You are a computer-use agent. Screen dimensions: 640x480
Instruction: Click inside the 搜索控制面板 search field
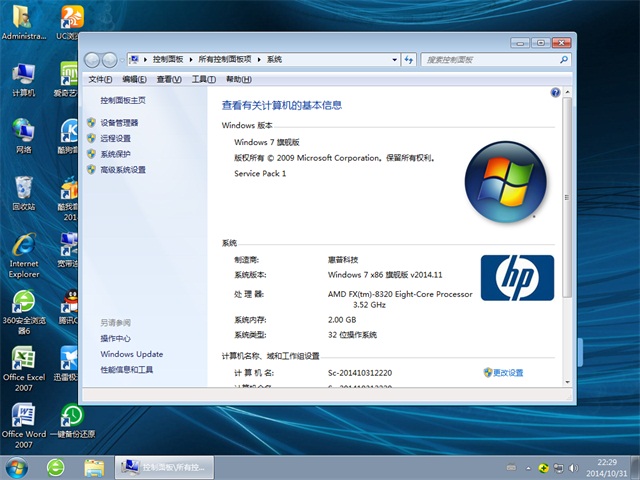tap(490, 60)
